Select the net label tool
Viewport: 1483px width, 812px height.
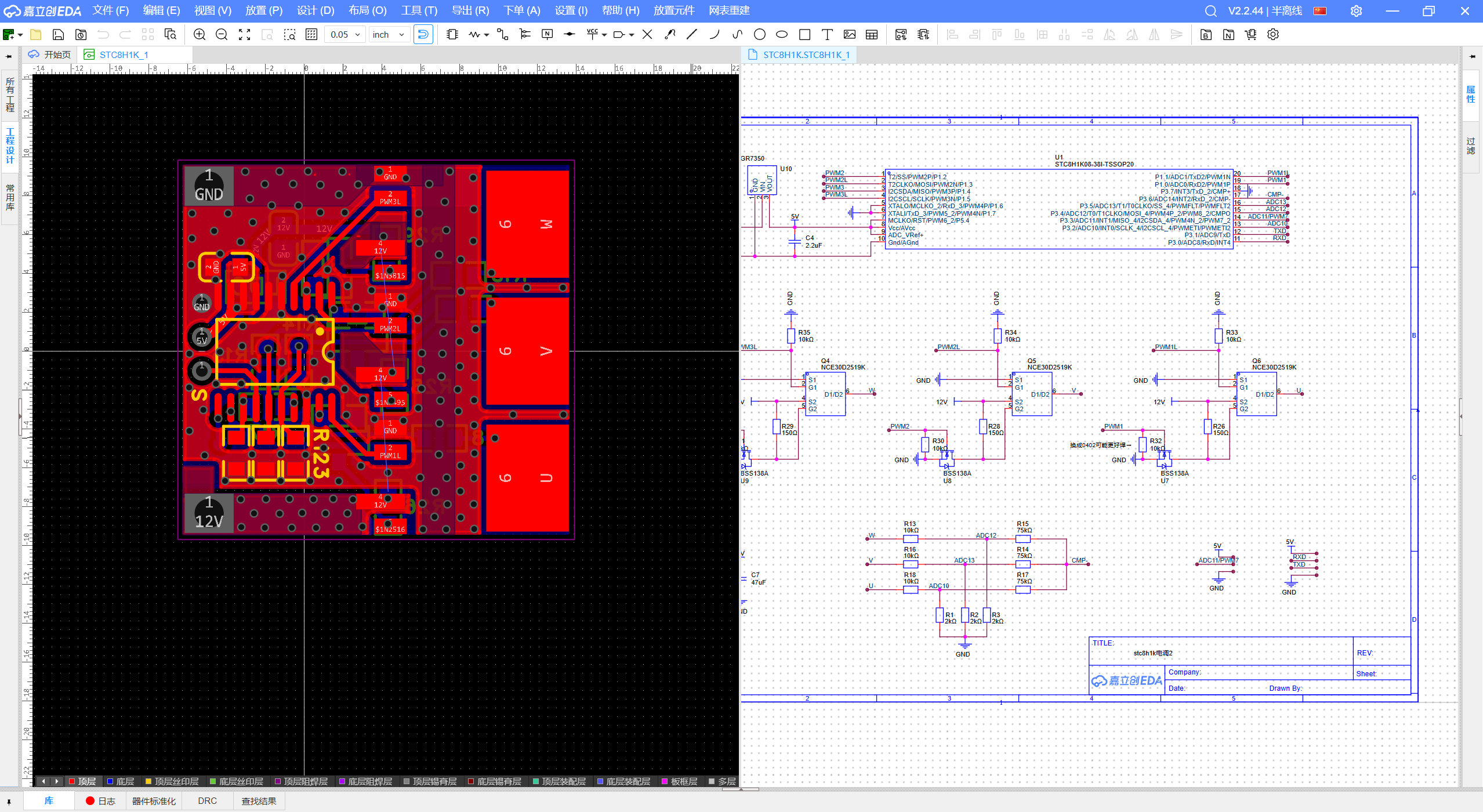tap(547, 35)
